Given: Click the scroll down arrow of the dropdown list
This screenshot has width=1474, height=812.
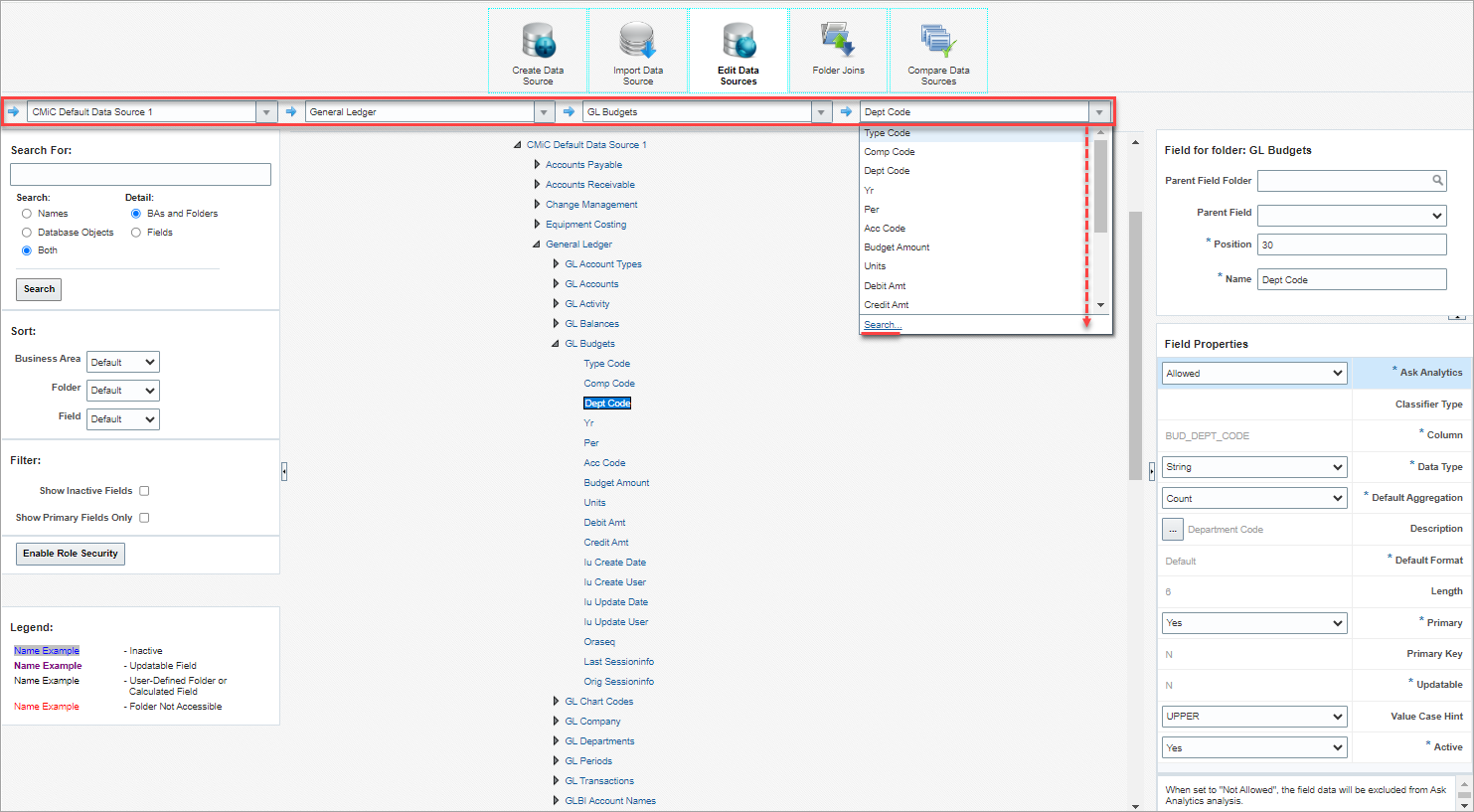Looking at the screenshot, I should pos(1100,305).
